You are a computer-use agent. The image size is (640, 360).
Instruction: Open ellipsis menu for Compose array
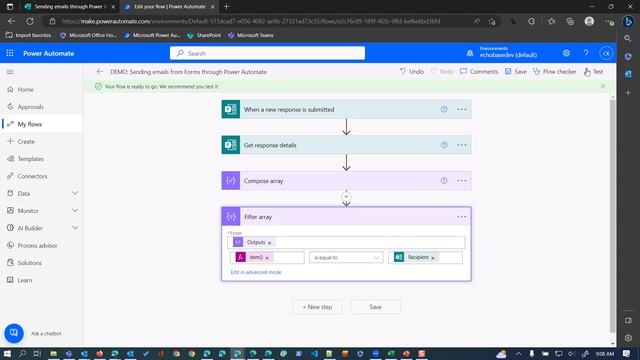click(x=462, y=181)
